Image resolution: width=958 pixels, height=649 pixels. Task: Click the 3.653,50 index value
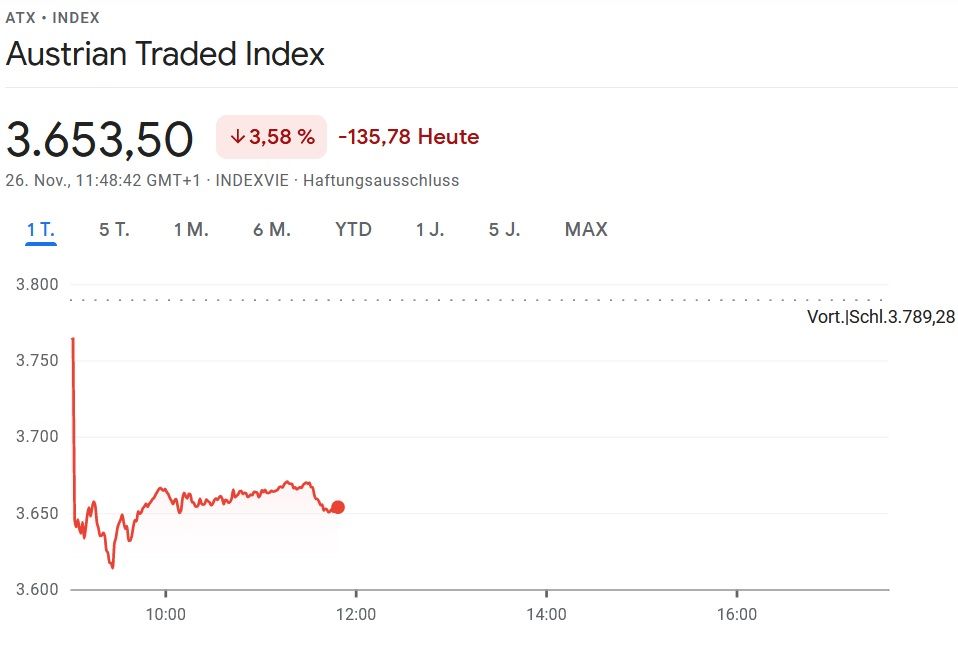click(99, 139)
